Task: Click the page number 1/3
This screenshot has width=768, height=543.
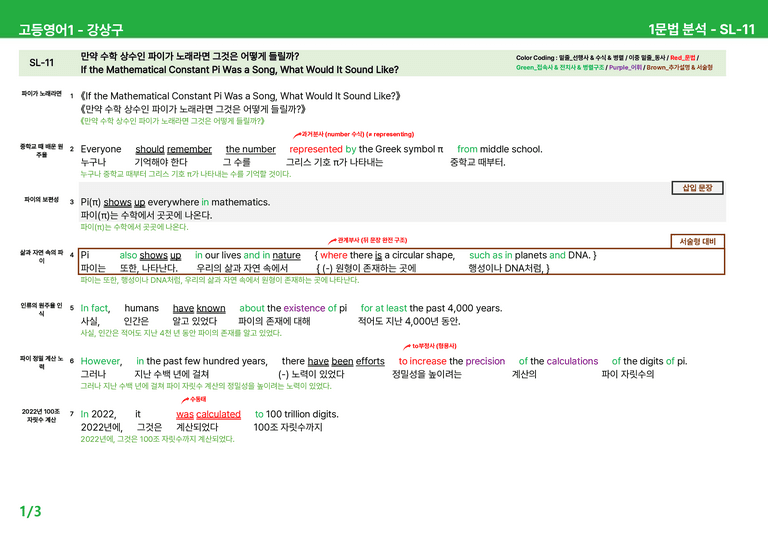Action: click(30, 512)
